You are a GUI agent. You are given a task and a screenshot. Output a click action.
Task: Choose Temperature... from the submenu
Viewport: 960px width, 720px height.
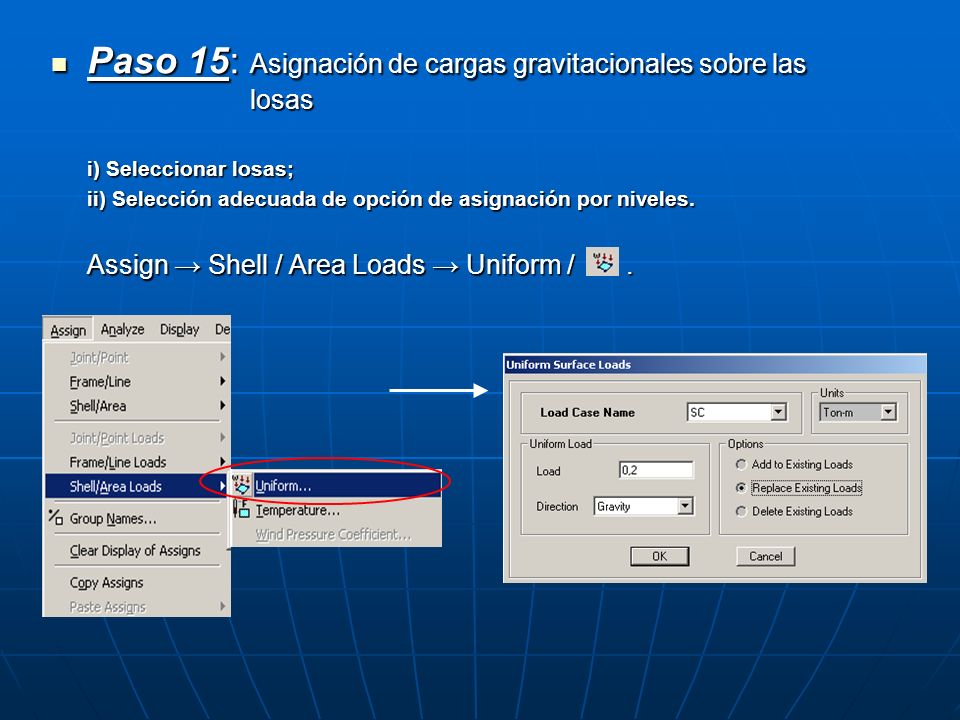tap(336, 510)
